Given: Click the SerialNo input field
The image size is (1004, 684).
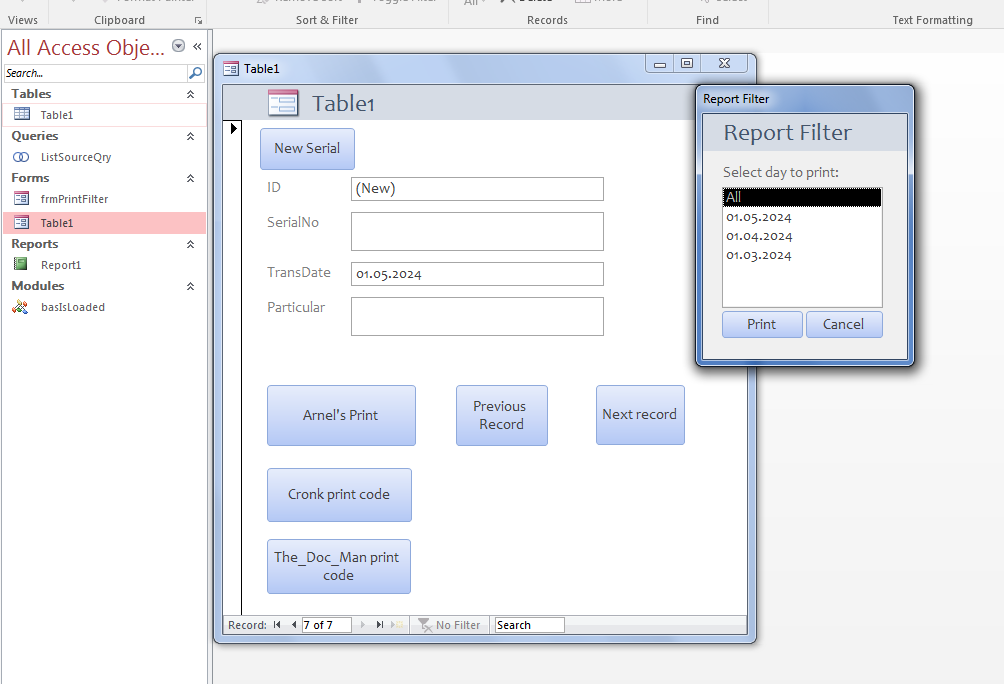Looking at the screenshot, I should pos(477,231).
